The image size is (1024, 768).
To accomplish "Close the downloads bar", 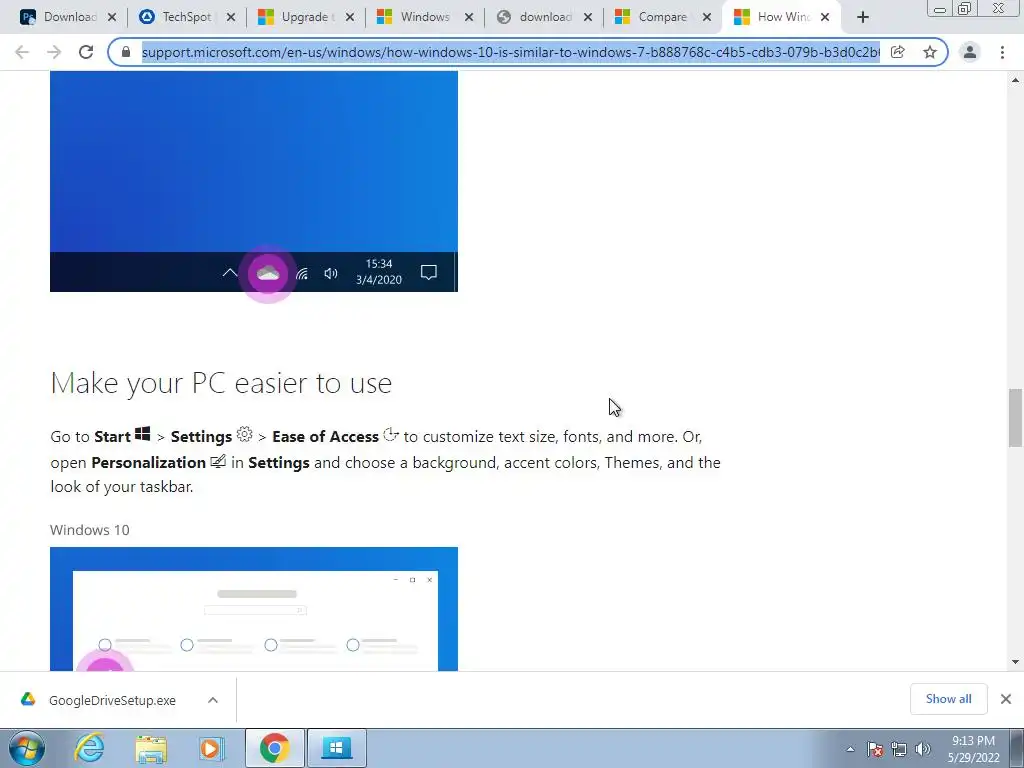I will point(1006,699).
